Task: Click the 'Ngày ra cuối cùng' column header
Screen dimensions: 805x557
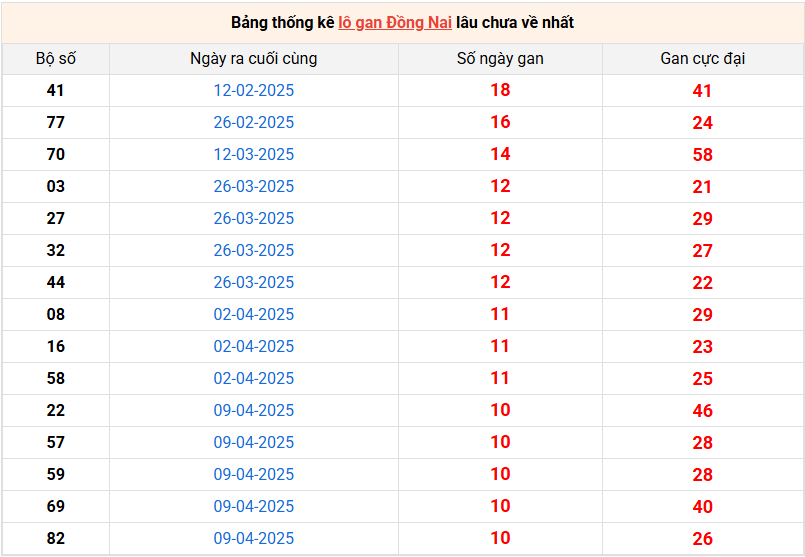Action: click(x=254, y=59)
